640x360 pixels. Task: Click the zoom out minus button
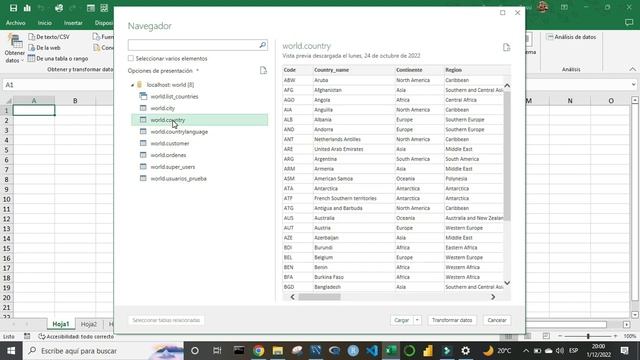tap(560, 336)
